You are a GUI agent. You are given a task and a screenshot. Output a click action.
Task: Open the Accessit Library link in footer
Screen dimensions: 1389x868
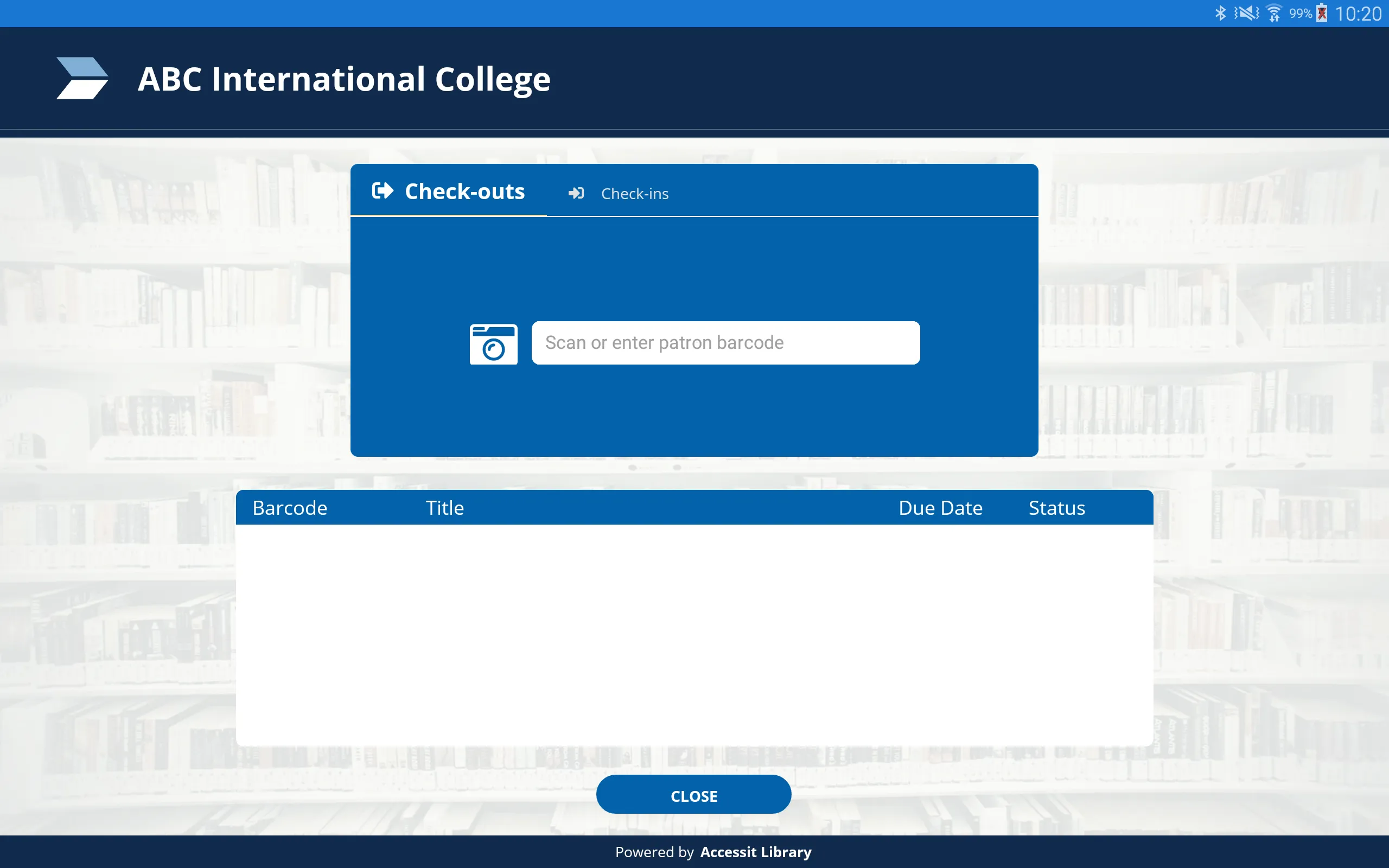755,852
